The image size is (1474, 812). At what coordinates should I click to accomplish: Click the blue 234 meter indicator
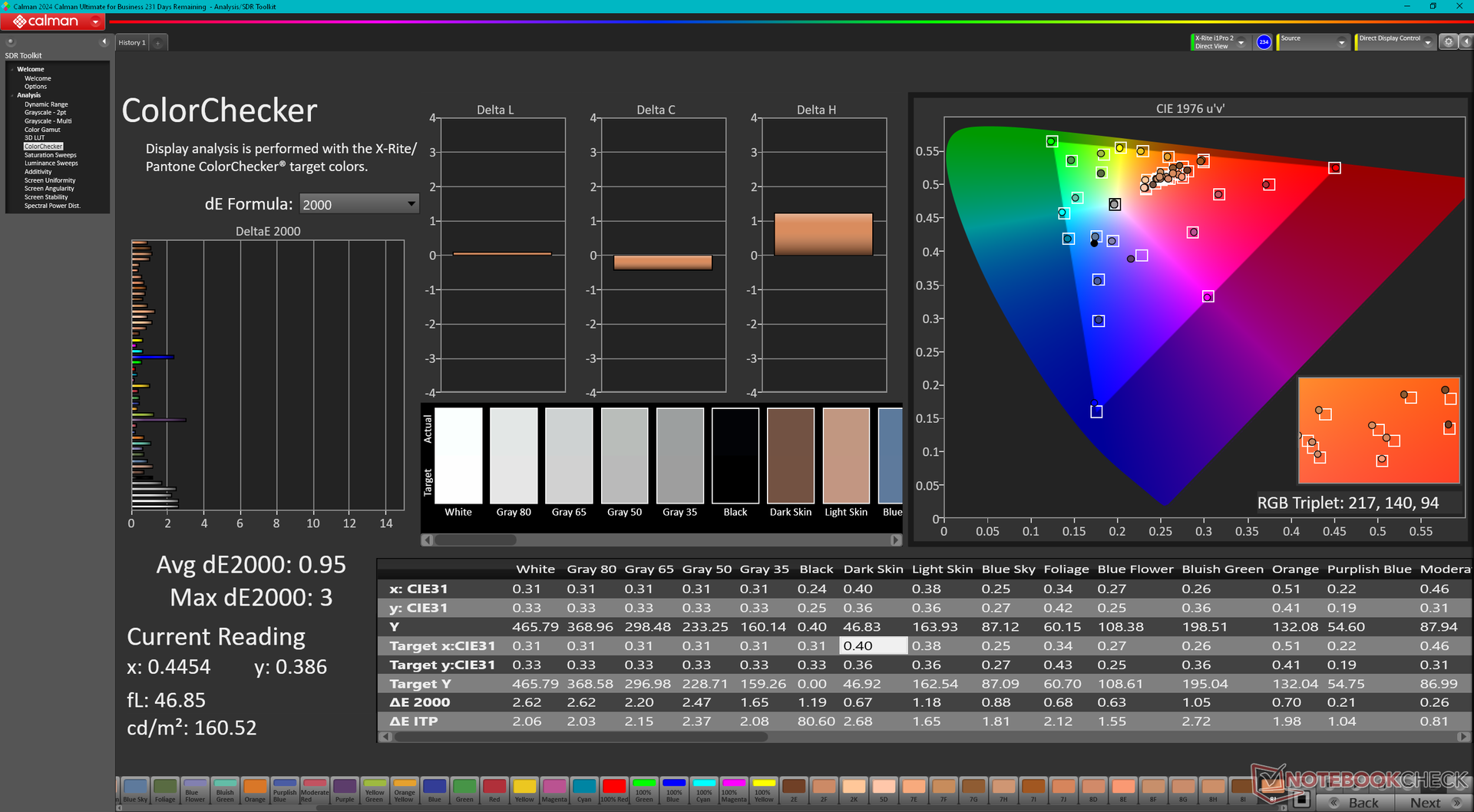1264,42
